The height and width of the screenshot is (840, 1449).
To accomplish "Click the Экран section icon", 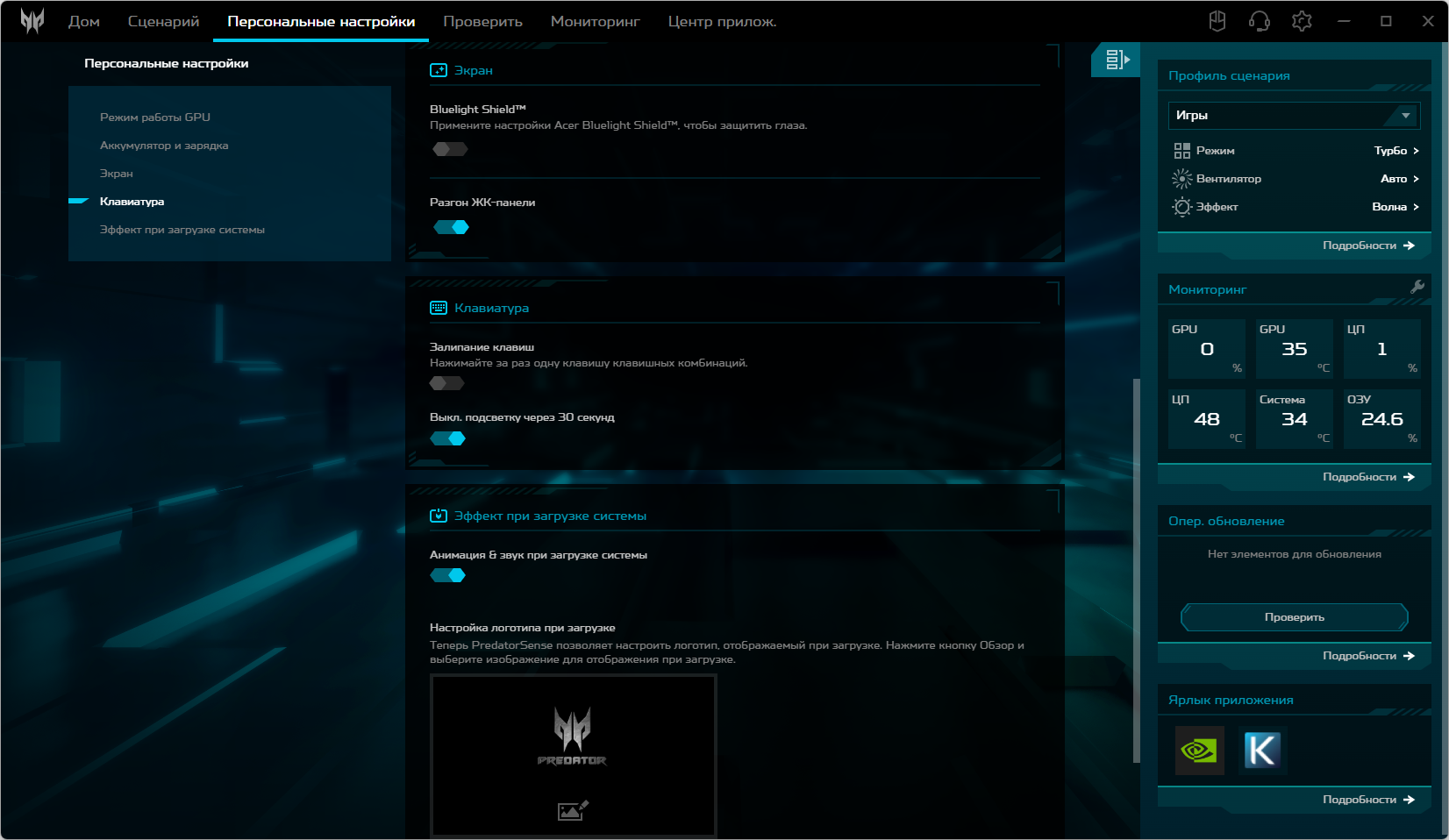I will [439, 70].
